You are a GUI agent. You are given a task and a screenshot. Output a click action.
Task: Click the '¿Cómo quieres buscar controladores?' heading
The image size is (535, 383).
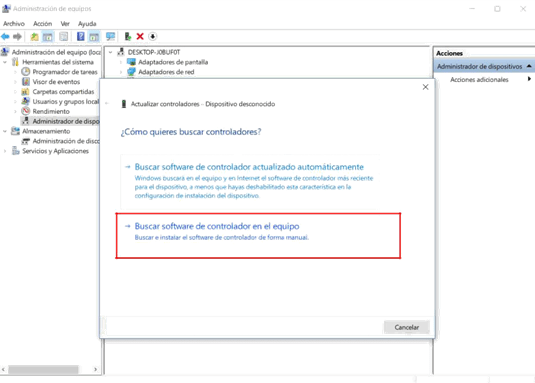(191, 132)
